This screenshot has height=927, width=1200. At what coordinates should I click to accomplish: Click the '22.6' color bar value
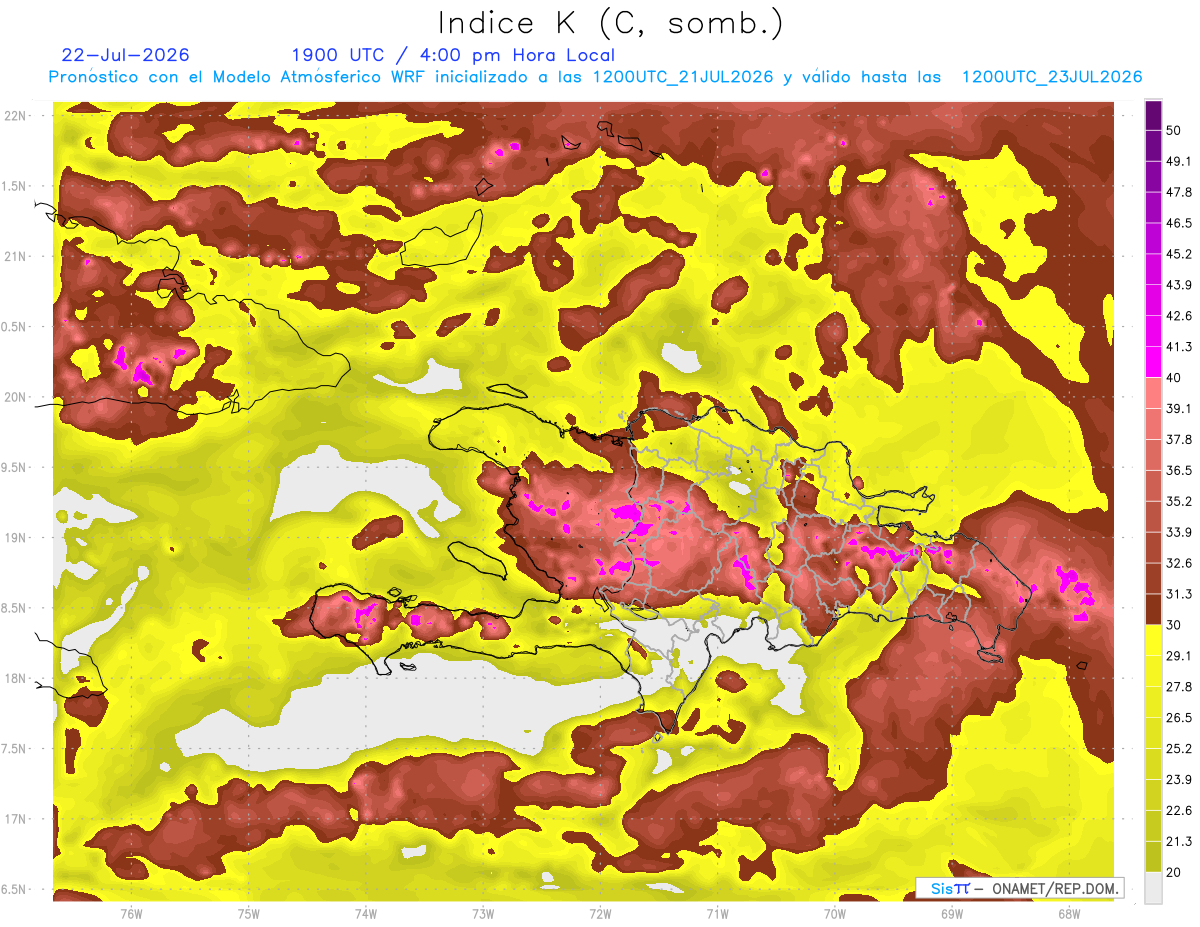pyautogui.click(x=1179, y=810)
